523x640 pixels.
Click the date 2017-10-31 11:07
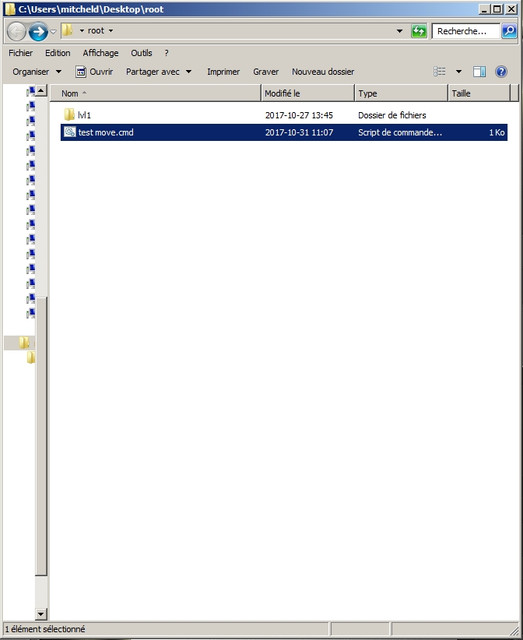[299, 133]
